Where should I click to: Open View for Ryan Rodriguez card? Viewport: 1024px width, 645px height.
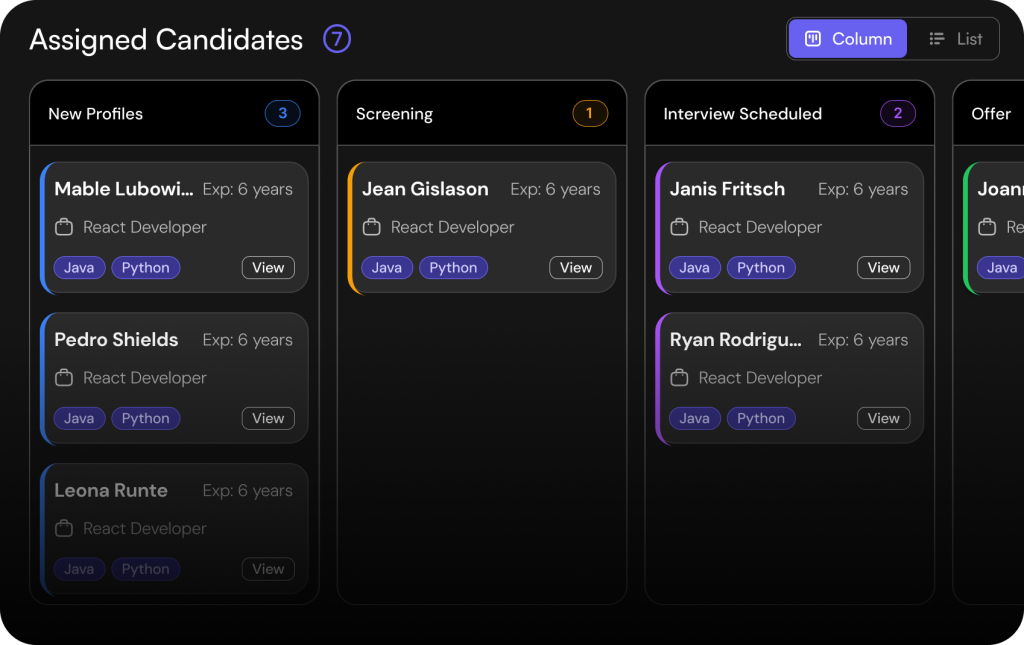click(x=883, y=418)
